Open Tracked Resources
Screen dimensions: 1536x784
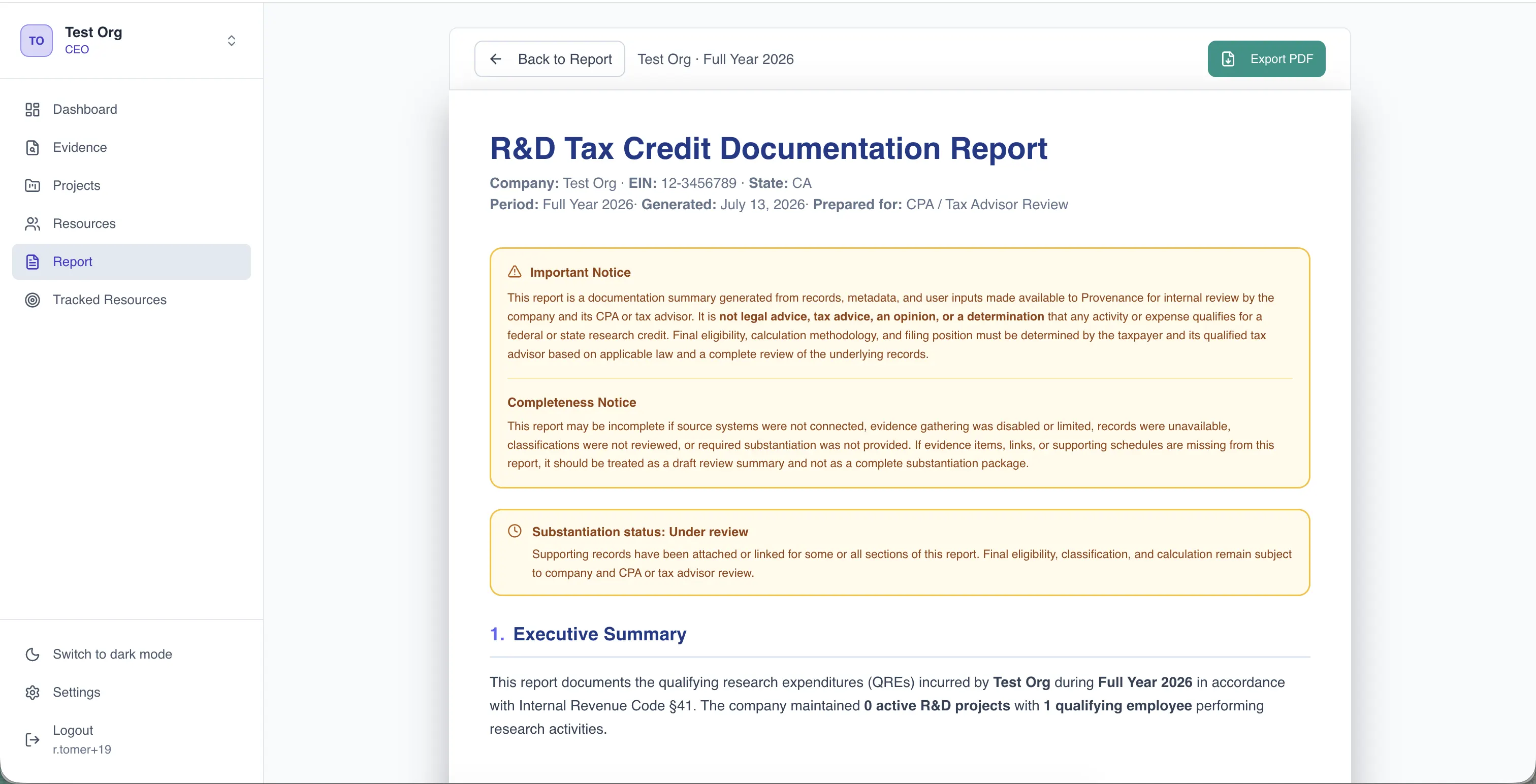tap(131, 301)
